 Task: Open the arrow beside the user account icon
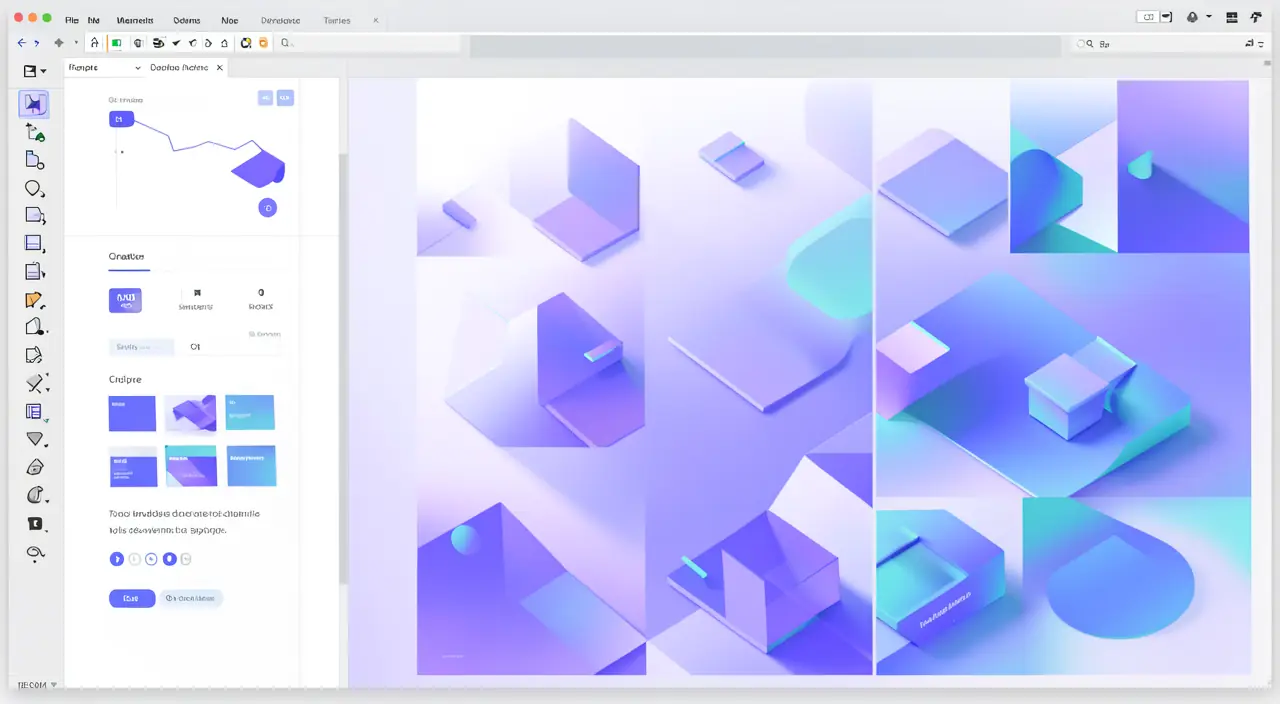pyautogui.click(x=1208, y=17)
